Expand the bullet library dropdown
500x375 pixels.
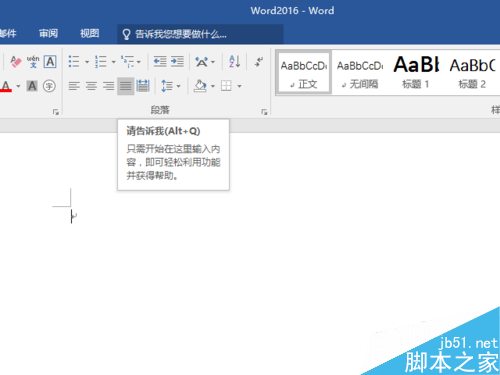[x=87, y=62]
